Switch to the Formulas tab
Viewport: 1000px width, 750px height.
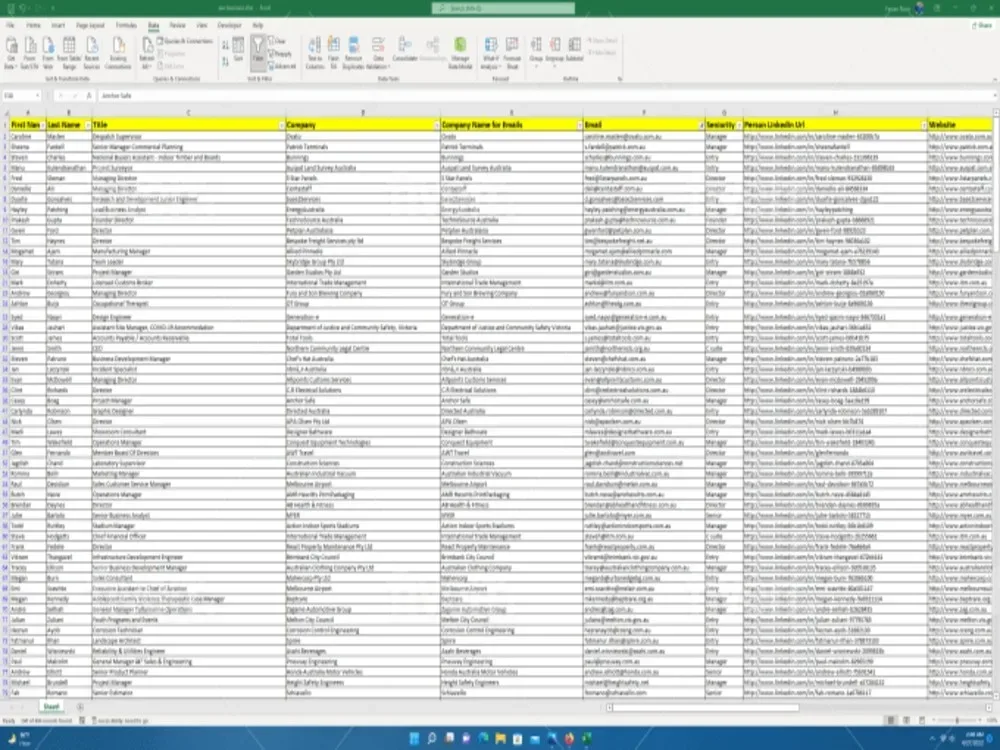click(126, 26)
